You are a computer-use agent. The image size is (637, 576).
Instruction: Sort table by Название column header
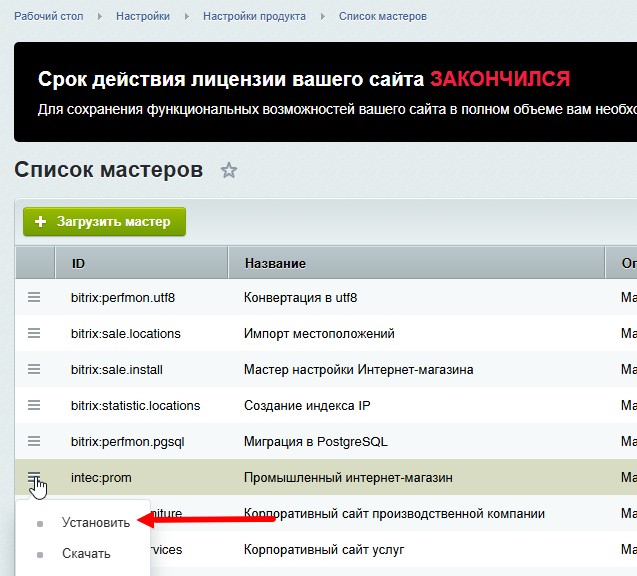(x=416, y=263)
